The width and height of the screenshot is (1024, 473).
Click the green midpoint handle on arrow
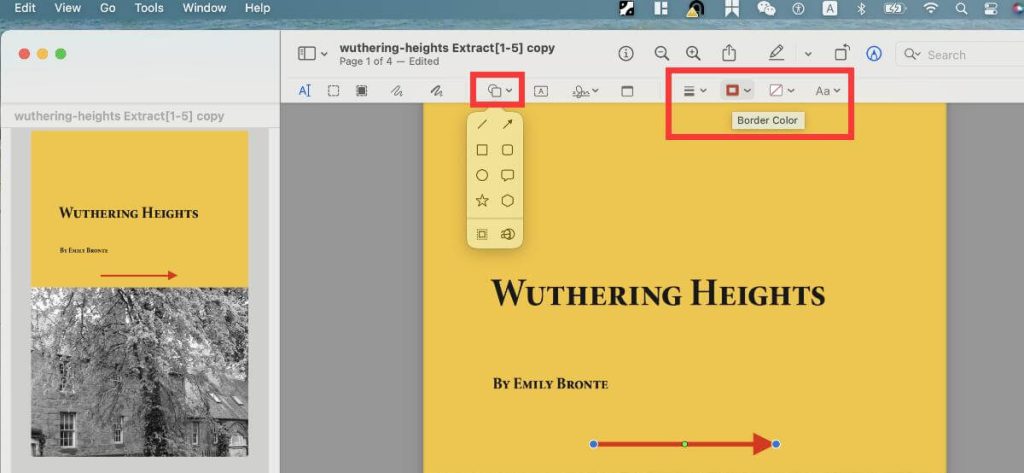tap(684, 444)
